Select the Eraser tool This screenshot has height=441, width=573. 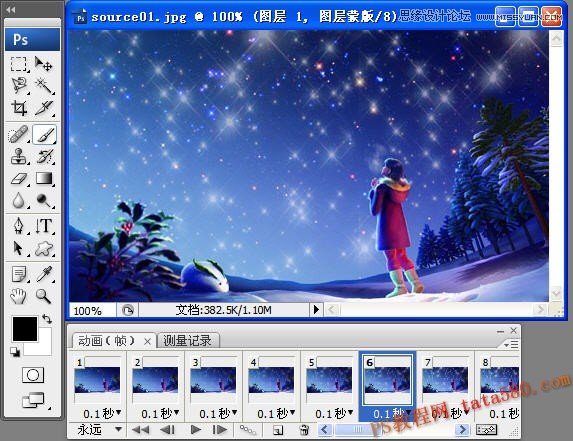click(x=19, y=179)
